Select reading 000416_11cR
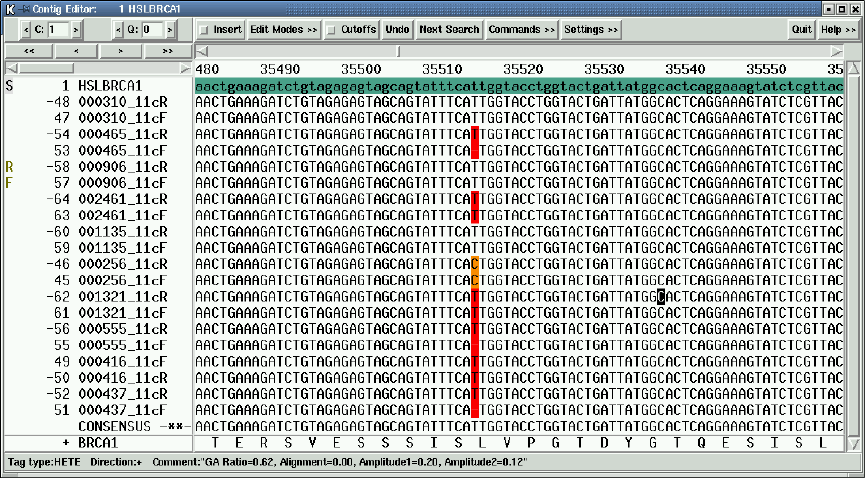The width and height of the screenshot is (865, 478). (x=122, y=378)
